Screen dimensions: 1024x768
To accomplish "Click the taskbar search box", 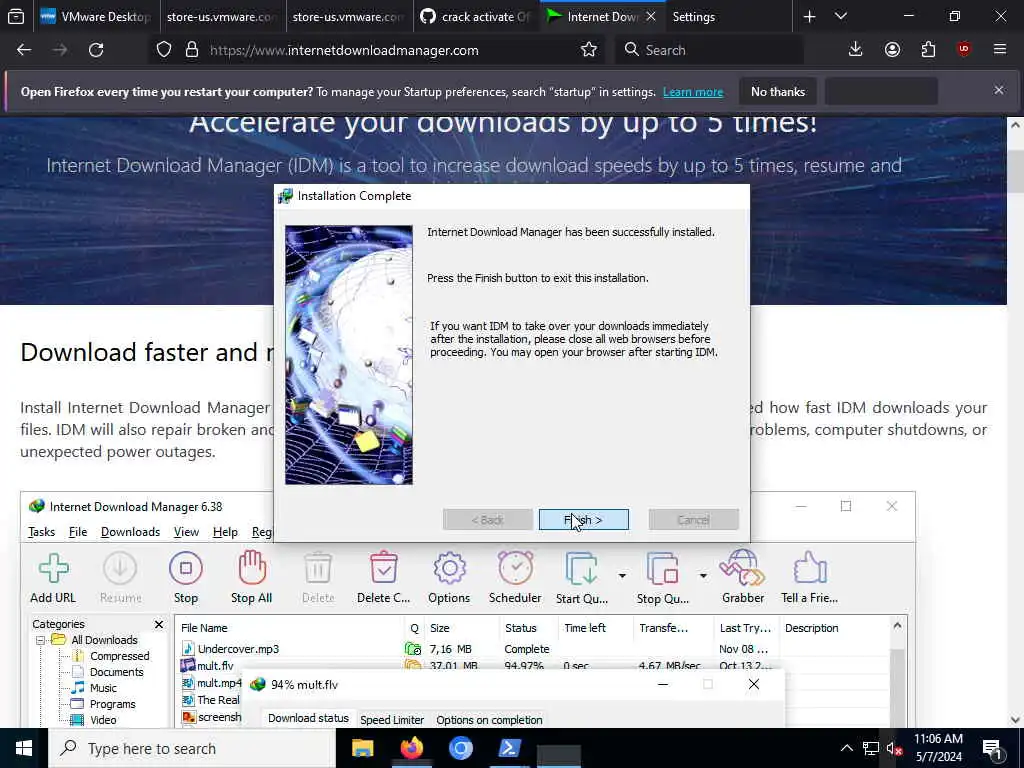I will pos(192,748).
